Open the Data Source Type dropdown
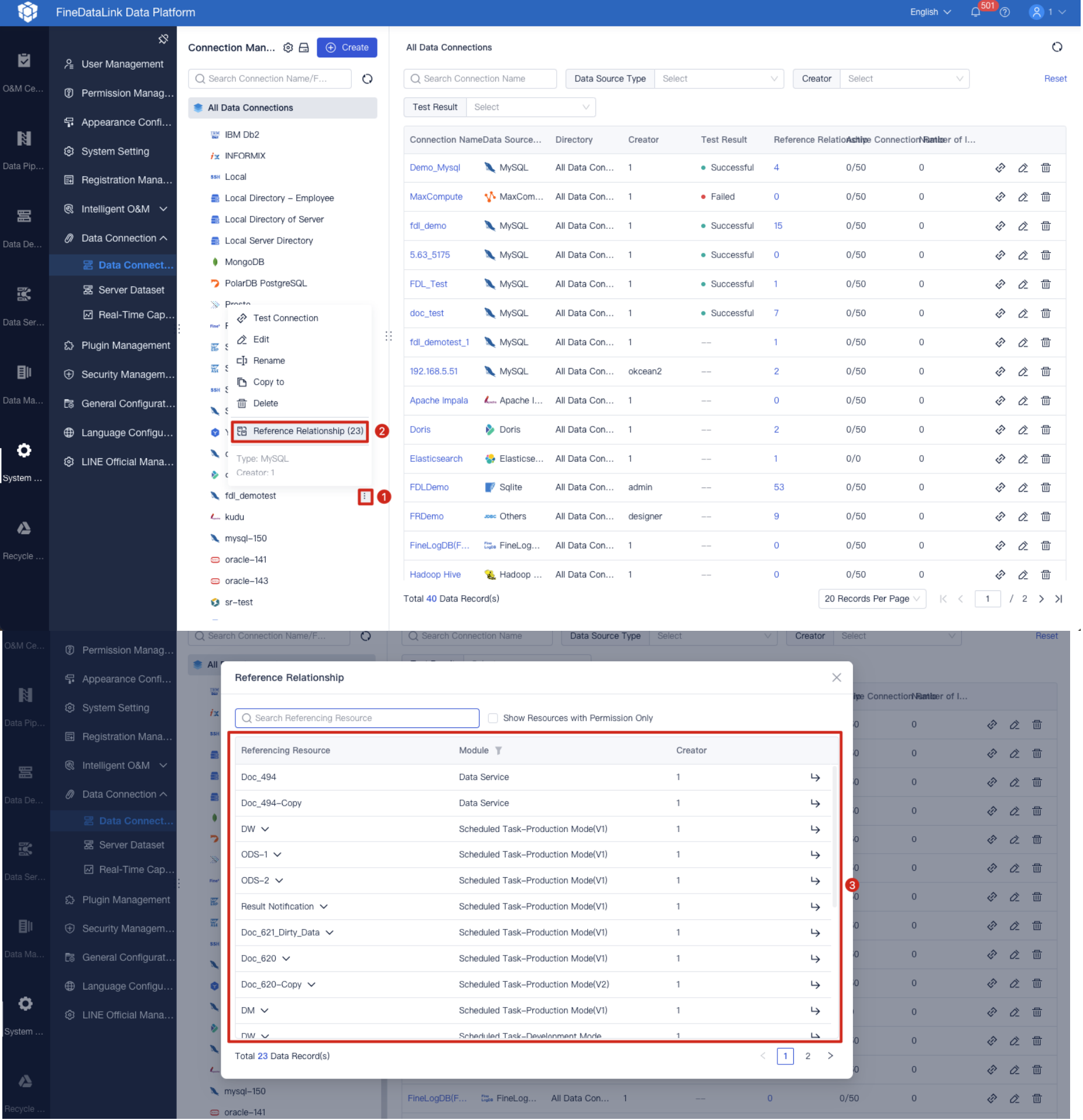The image size is (1083, 1120). (719, 79)
